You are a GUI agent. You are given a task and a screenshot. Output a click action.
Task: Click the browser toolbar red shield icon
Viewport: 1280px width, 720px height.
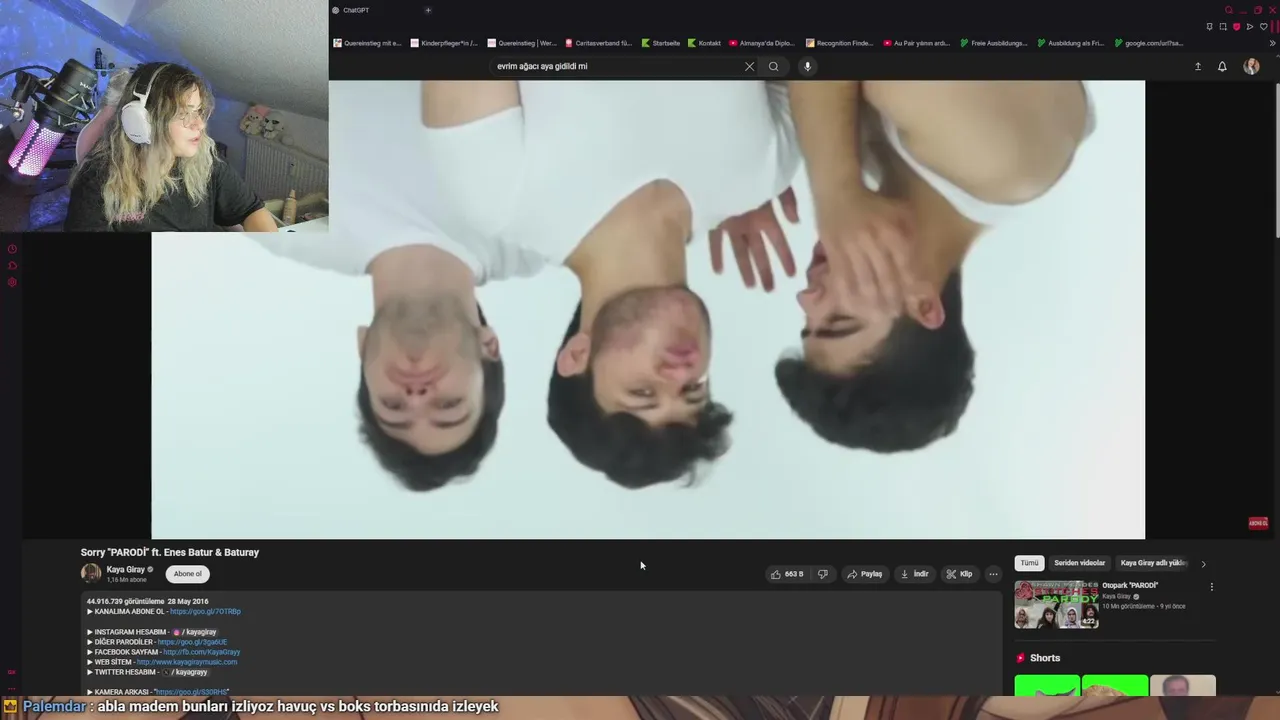tap(1236, 27)
